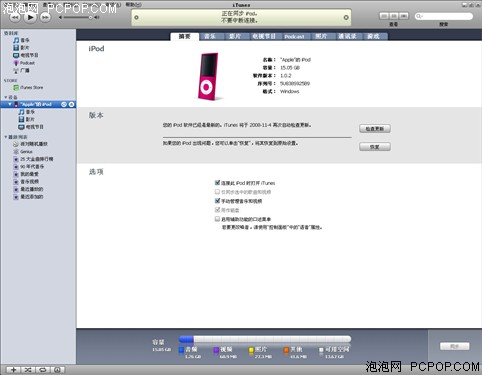Open the library Music (音乐) entry
The width and height of the screenshot is (482, 375).
[x=21, y=40]
